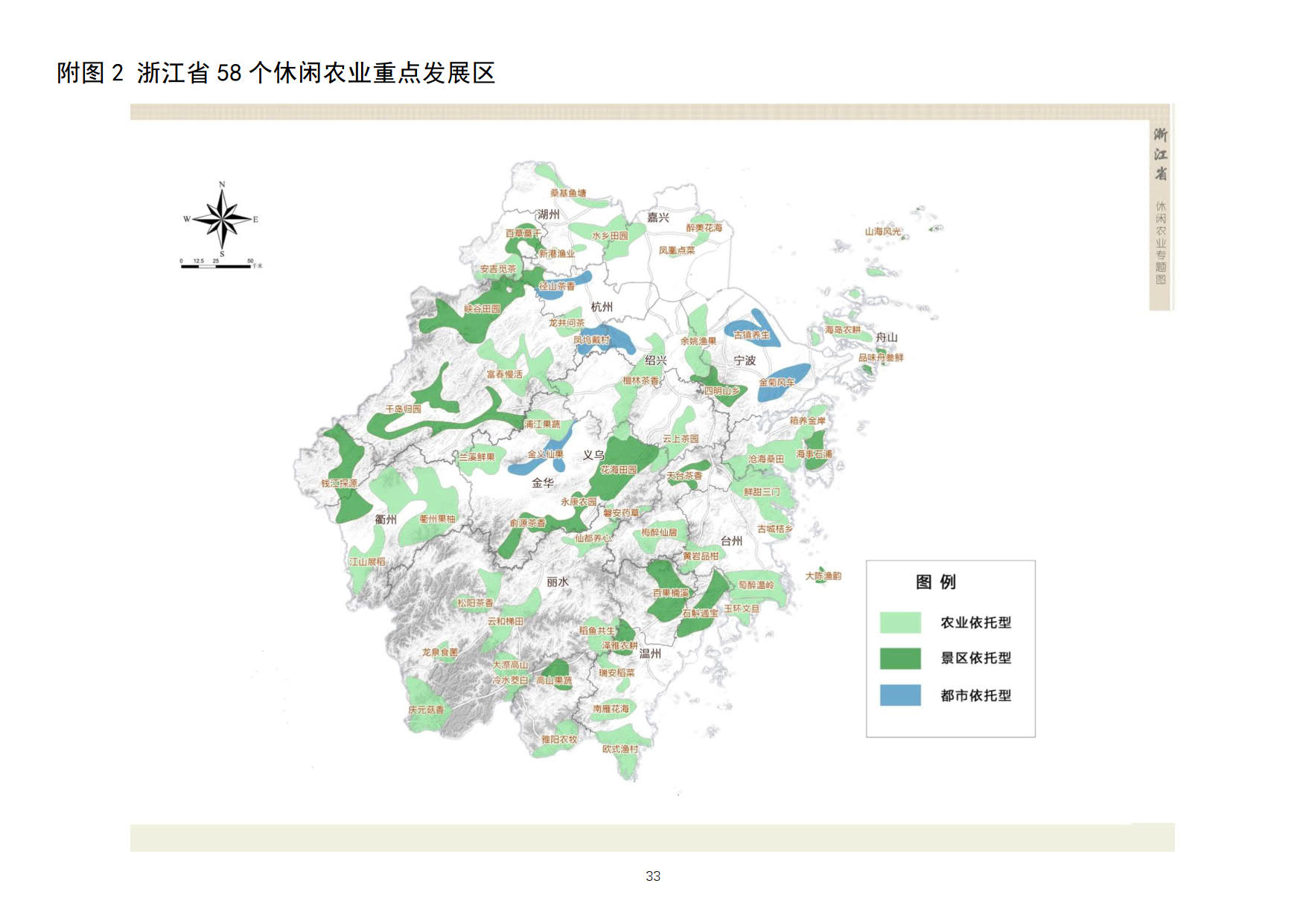Click the map scale bar
1306x924 pixels.
[216, 265]
